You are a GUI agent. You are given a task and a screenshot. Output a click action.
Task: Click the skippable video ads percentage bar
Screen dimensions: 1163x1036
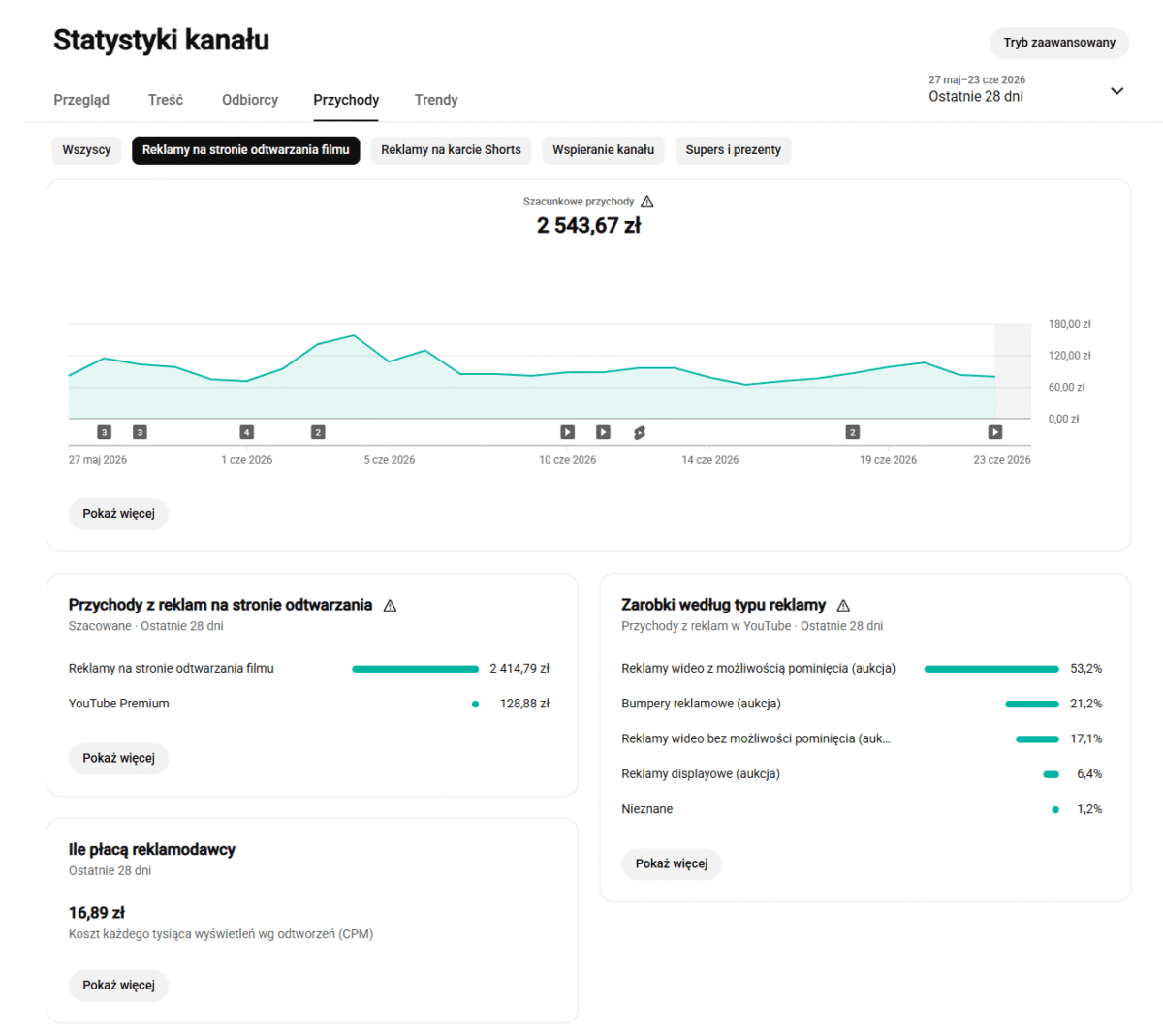tap(991, 669)
